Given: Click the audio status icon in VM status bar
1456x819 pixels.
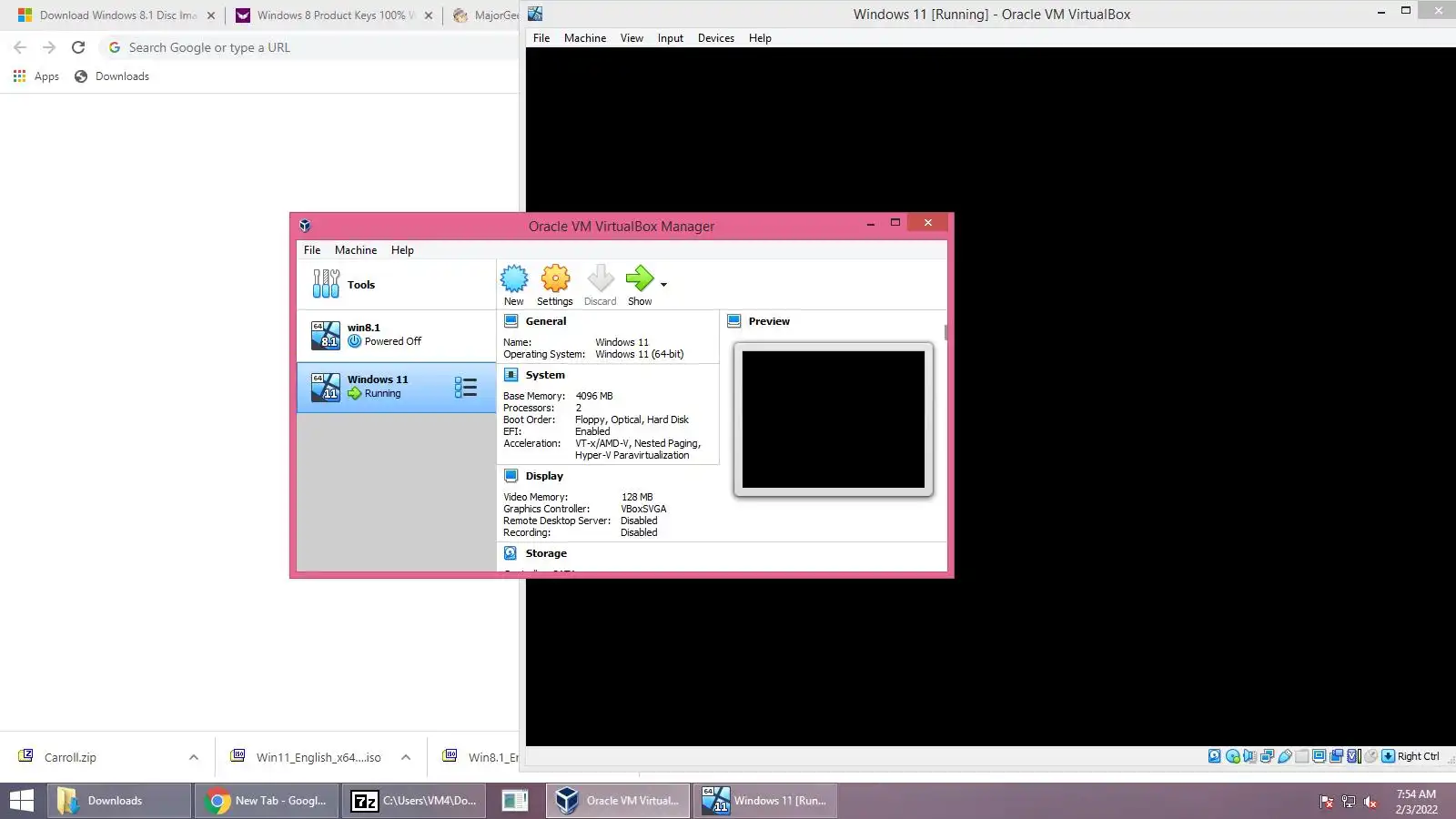Looking at the screenshot, I should (1250, 756).
